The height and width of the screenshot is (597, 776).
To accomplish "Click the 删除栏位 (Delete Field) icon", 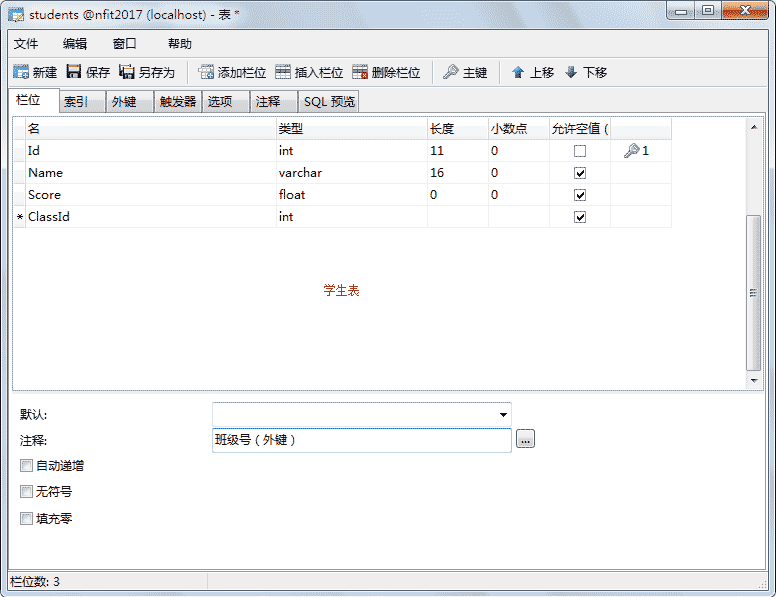I will pos(360,72).
